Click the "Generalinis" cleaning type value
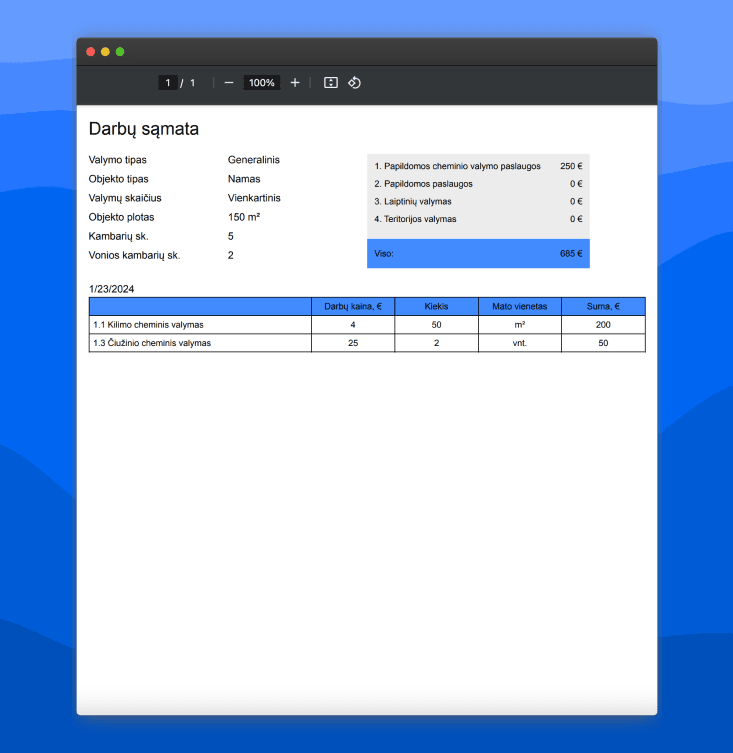 pyautogui.click(x=254, y=160)
